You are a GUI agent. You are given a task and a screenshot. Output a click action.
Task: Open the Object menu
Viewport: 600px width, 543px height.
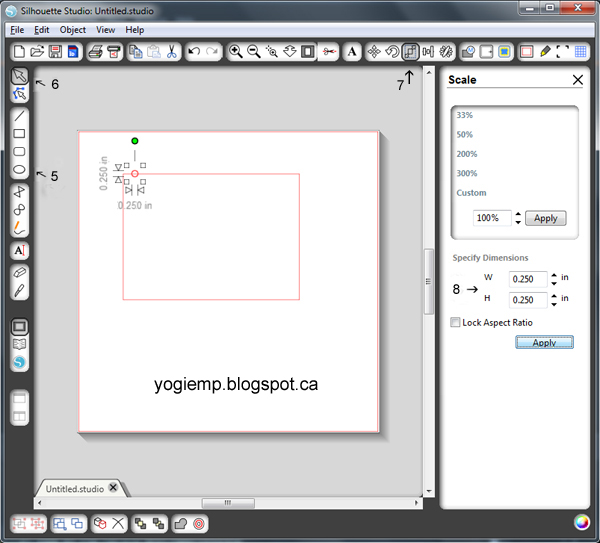(72, 30)
